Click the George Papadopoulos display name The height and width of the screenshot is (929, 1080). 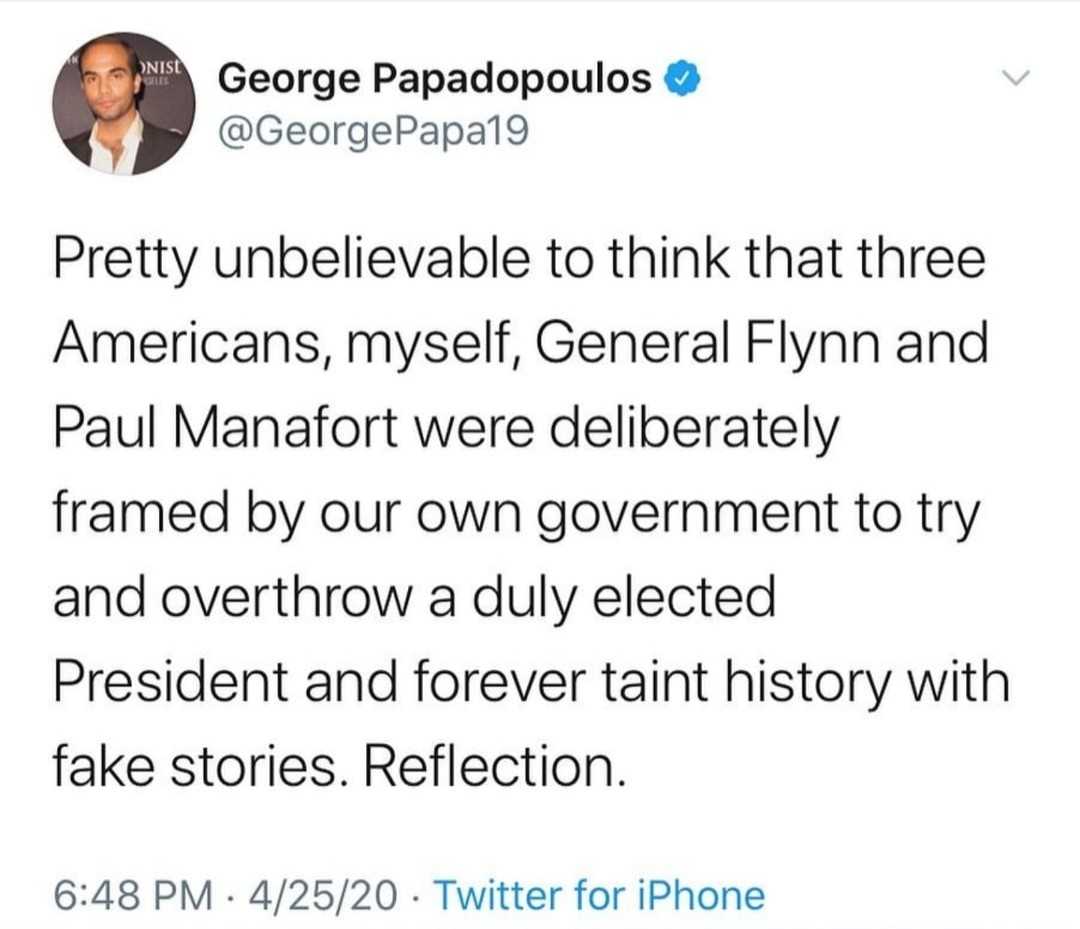coord(435,78)
